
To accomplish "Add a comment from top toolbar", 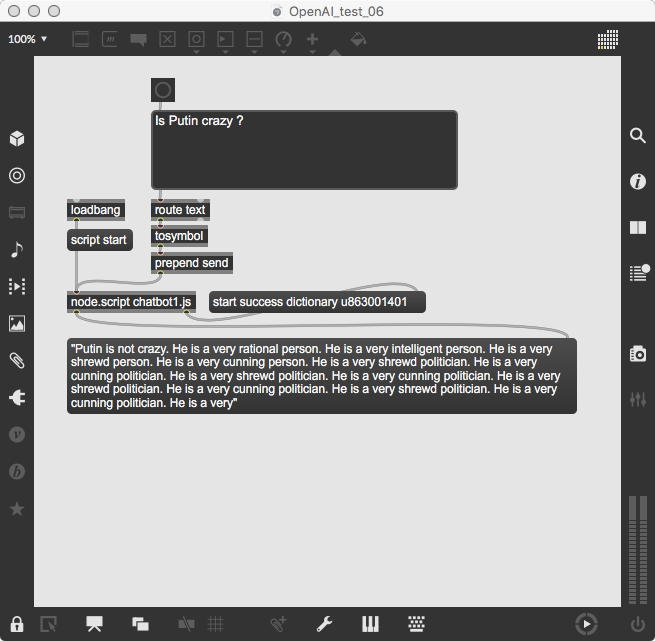I will pos(138,40).
